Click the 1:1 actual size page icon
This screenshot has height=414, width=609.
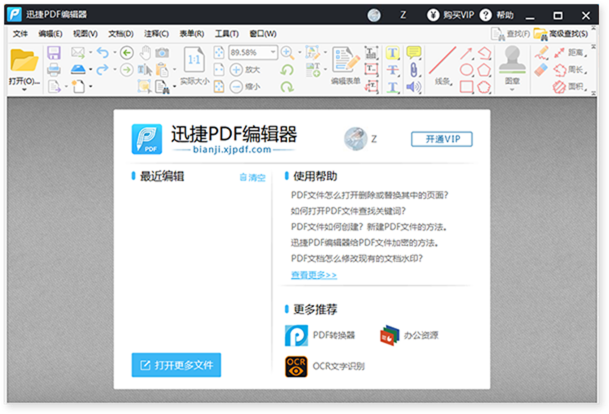(194, 59)
